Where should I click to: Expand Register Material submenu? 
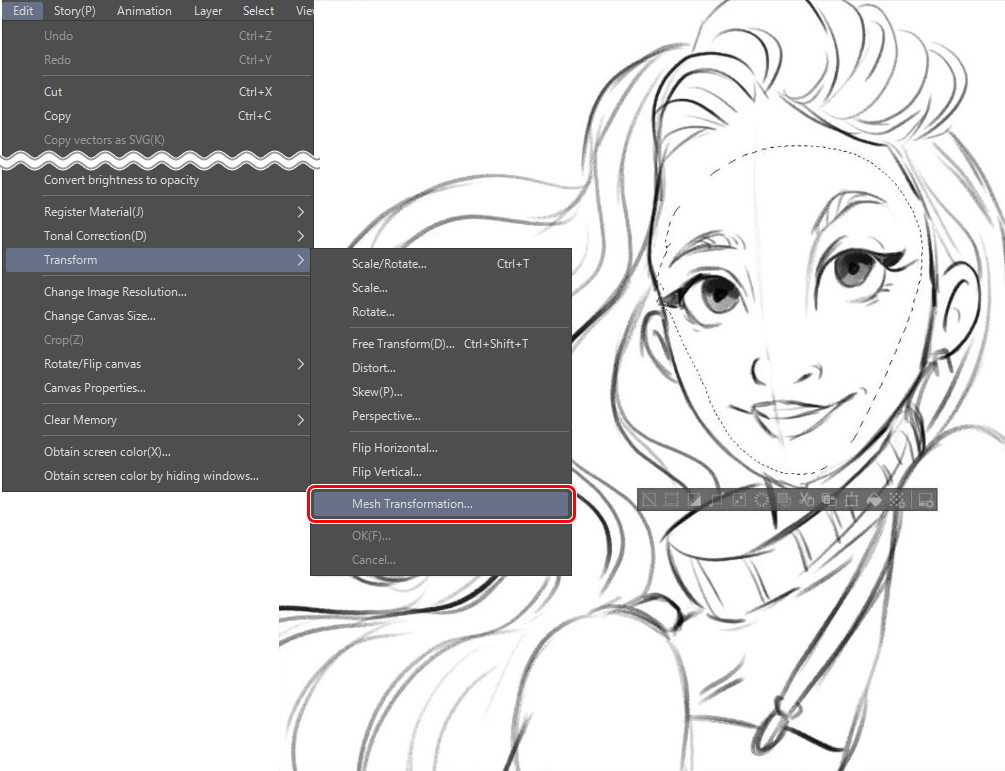tap(300, 212)
